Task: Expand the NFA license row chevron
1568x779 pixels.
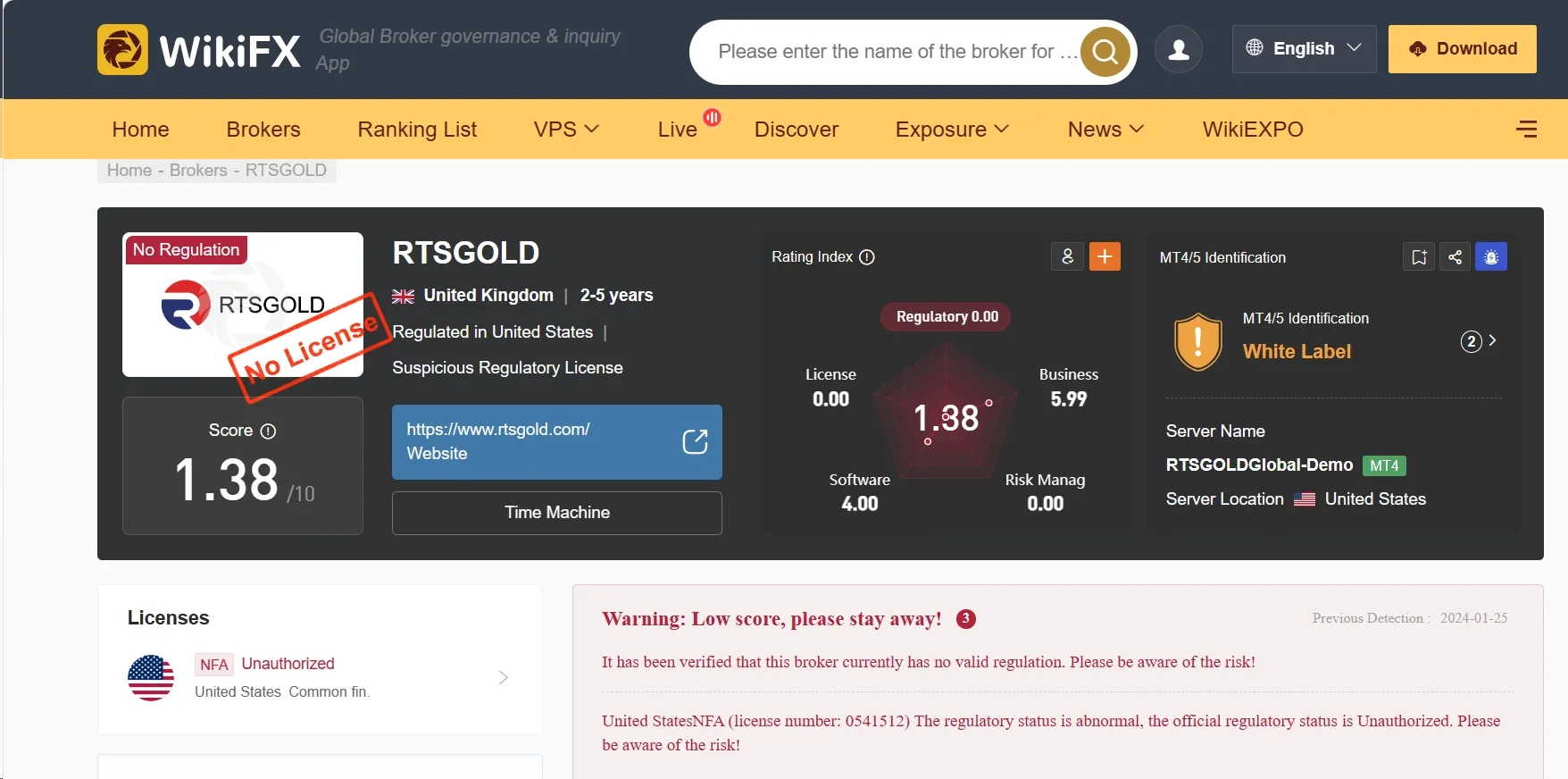Action: tap(504, 677)
